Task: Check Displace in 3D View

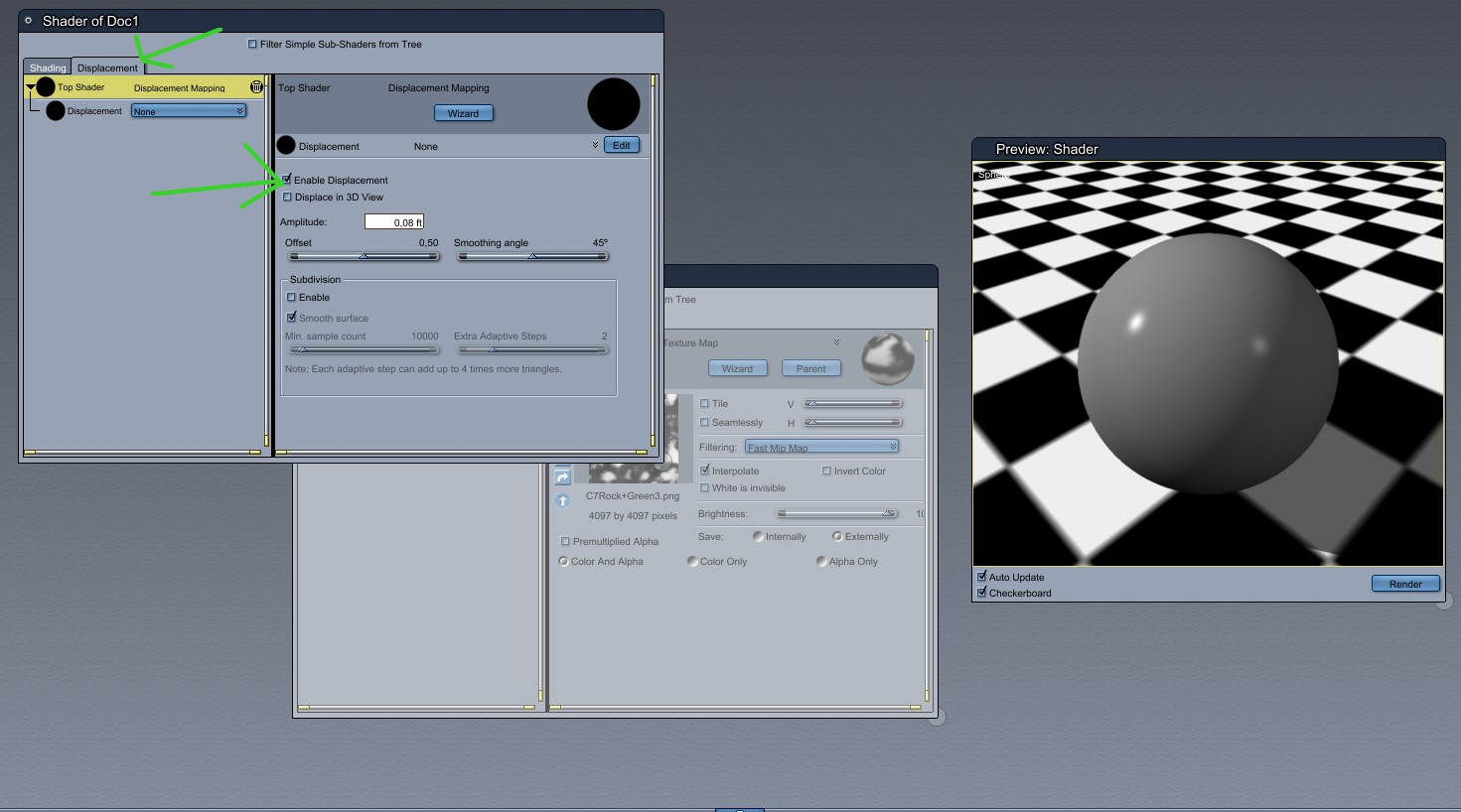Action: tap(287, 197)
